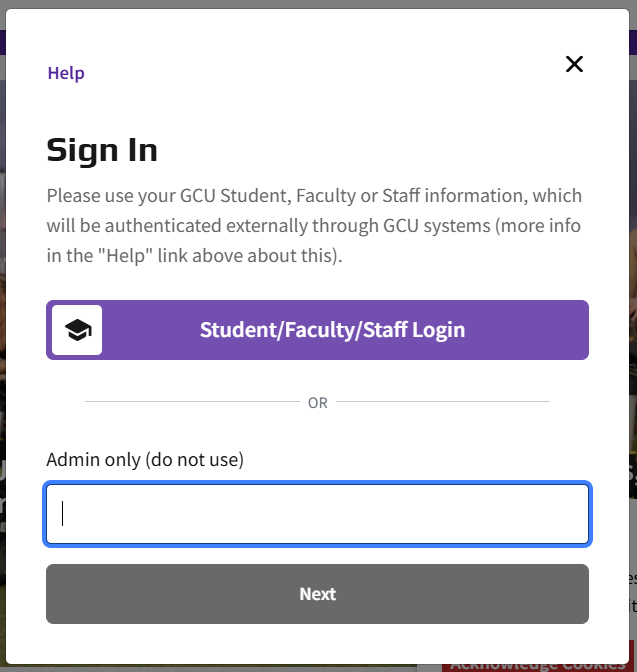Dismiss the modal using the X icon
This screenshot has height=672, width=637.
pyautogui.click(x=574, y=64)
